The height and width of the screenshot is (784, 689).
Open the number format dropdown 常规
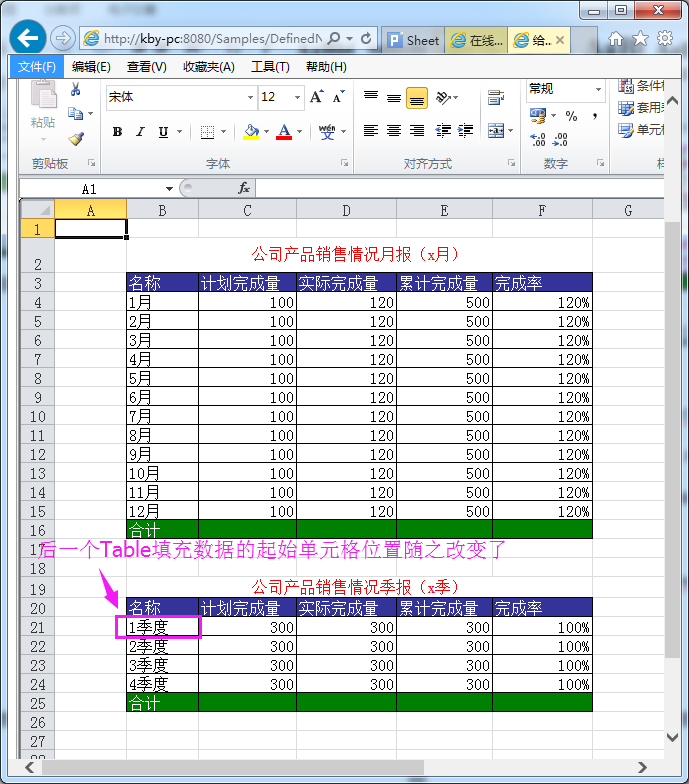(598, 89)
